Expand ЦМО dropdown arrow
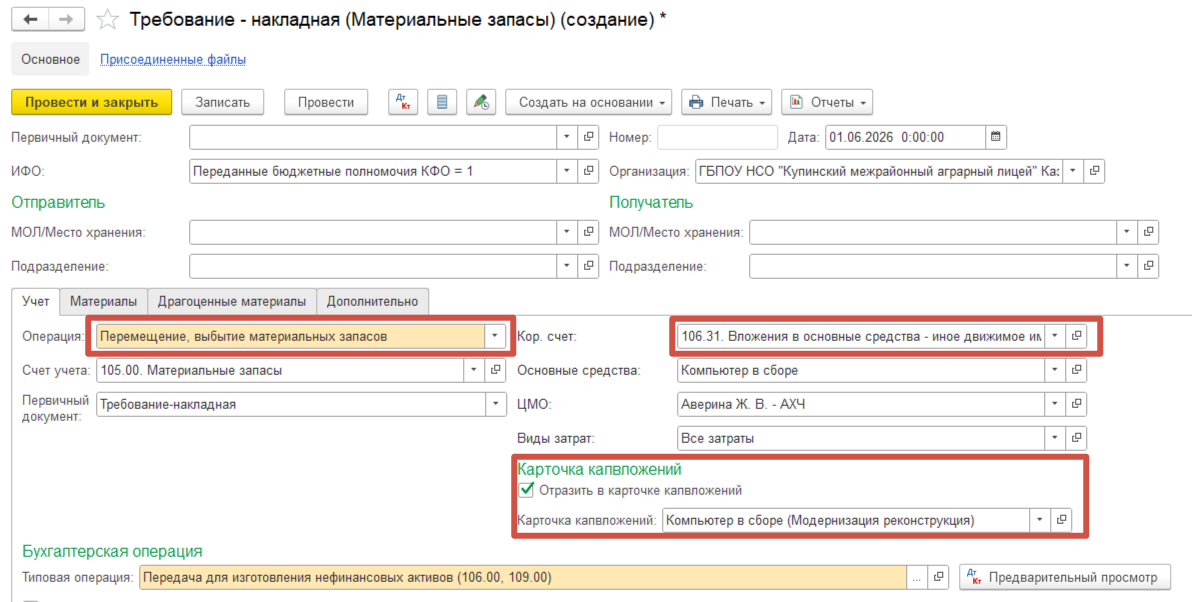This screenshot has height=602, width=1192. (1054, 404)
